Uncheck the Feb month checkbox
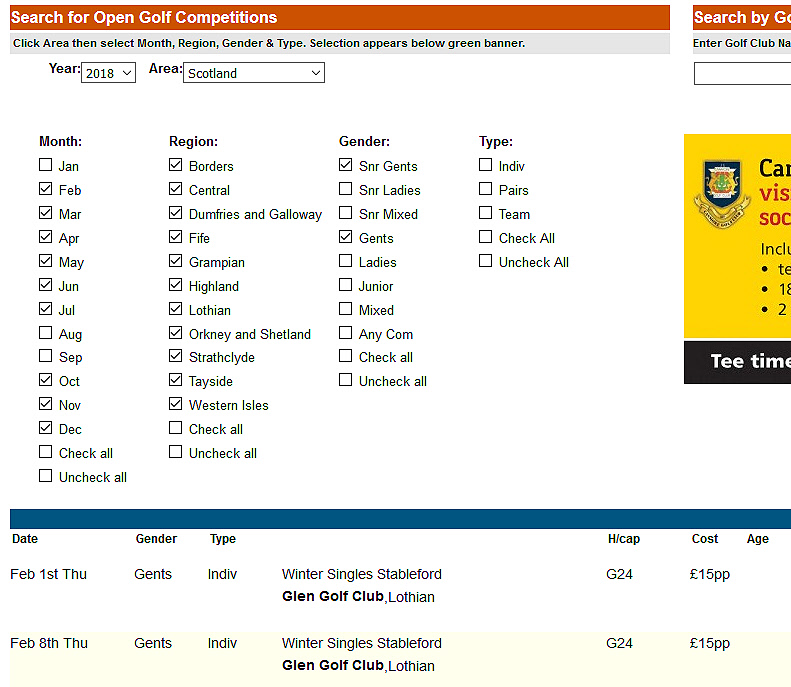This screenshot has height=687, width=791. [46, 189]
